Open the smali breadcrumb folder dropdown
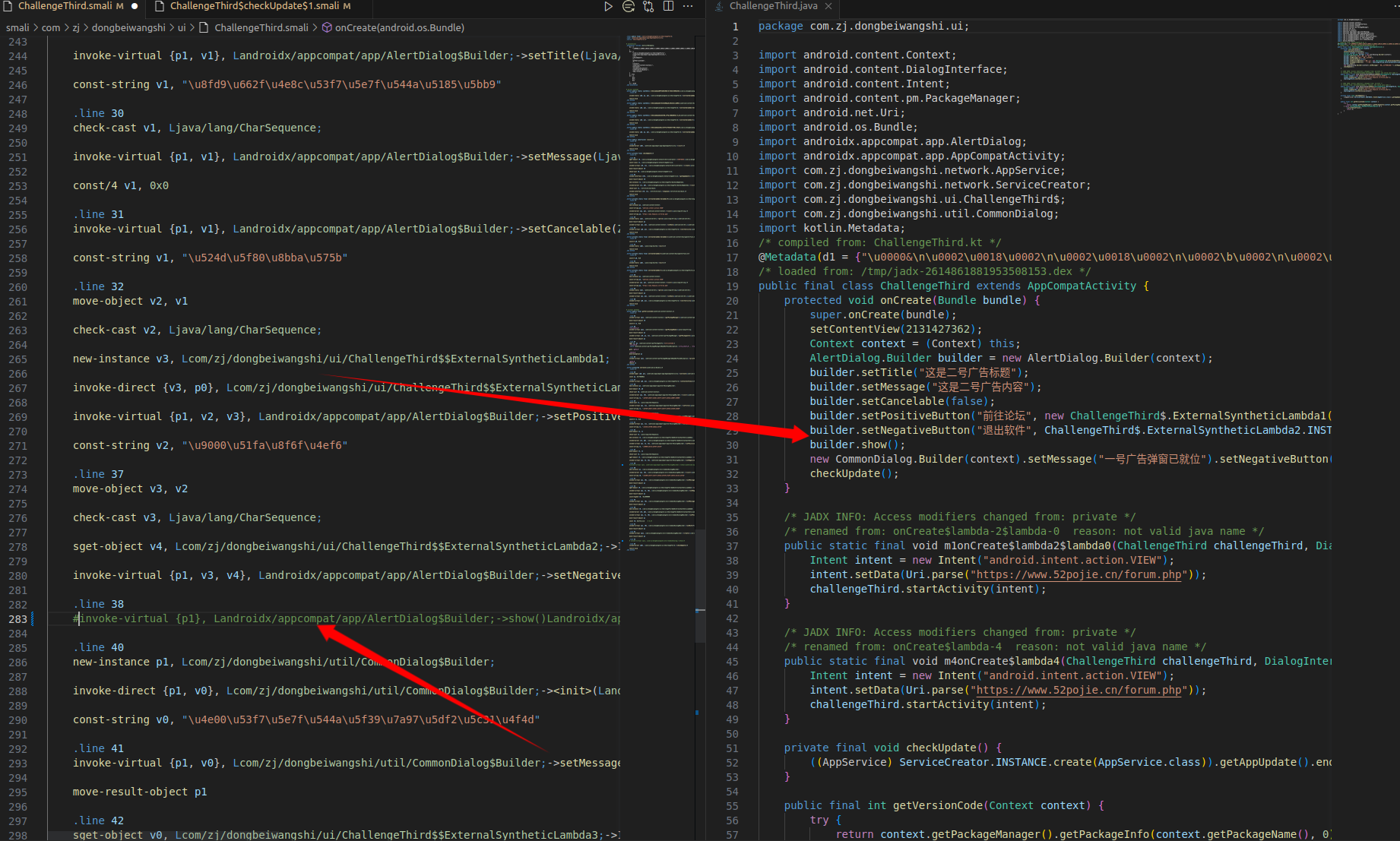The height and width of the screenshot is (841, 1400). (17, 27)
